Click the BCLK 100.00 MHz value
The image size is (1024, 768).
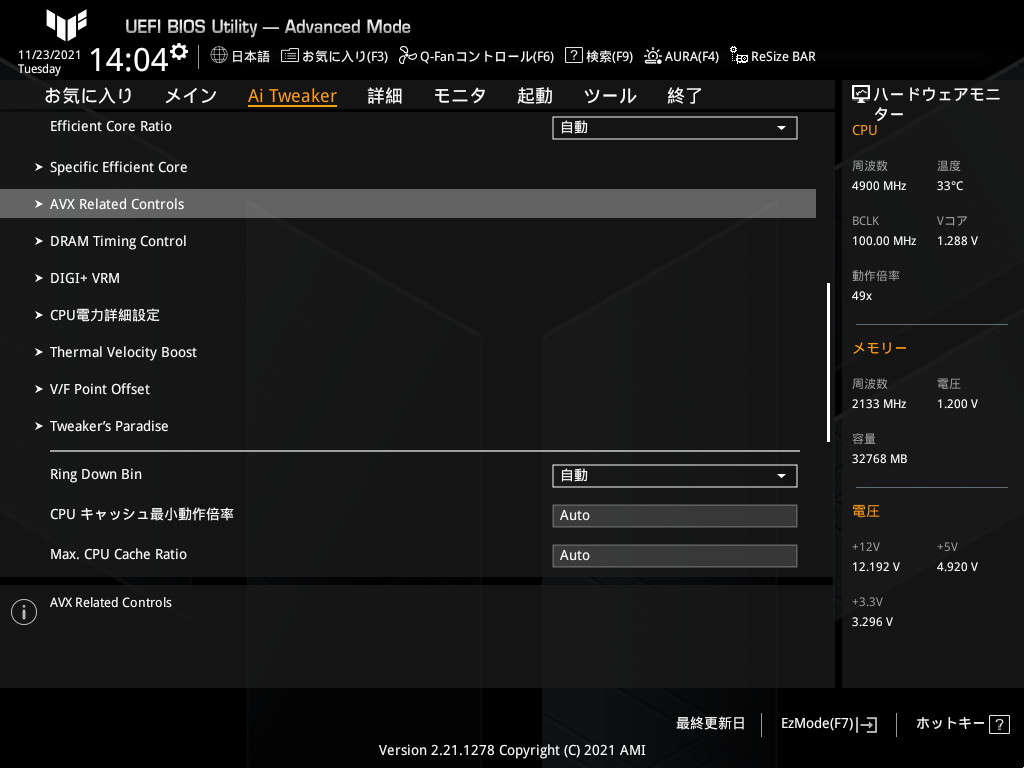(884, 241)
